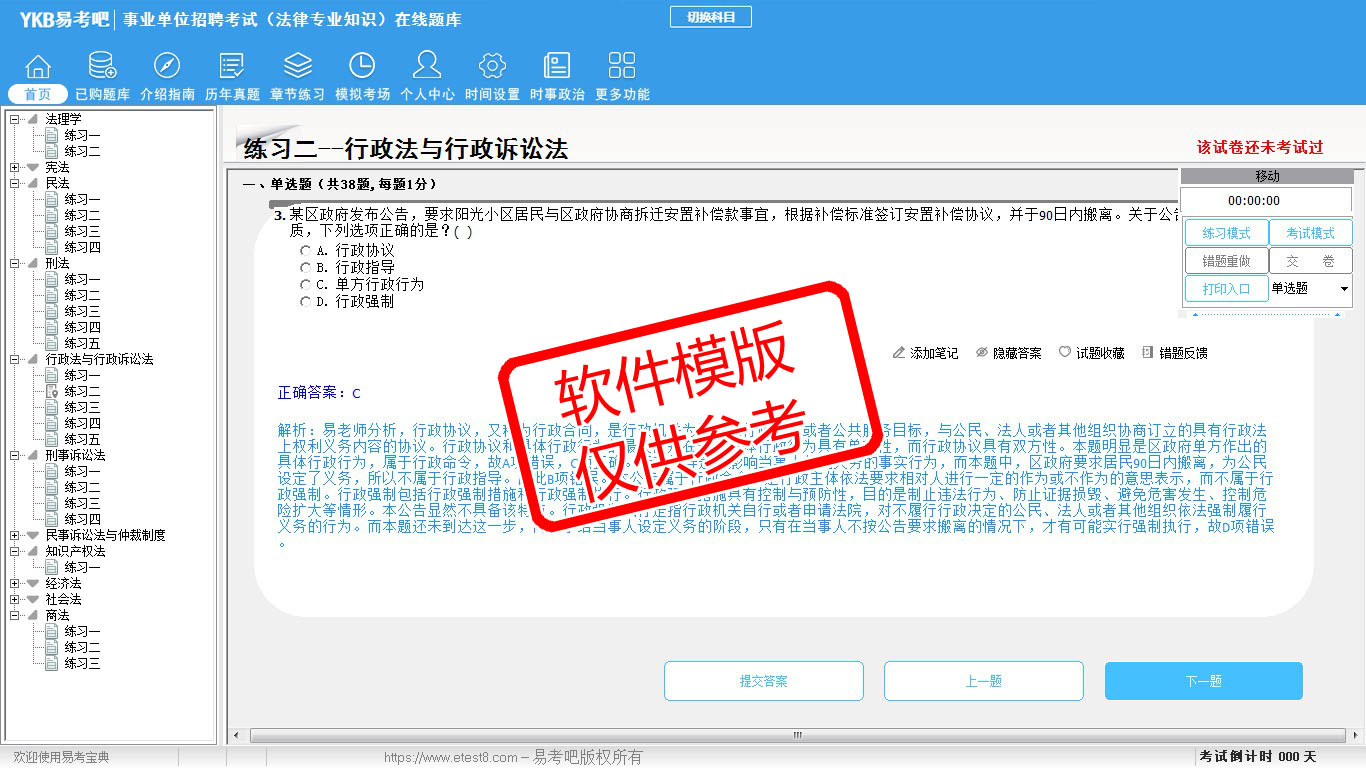Open the 已购题库 database icon
Image resolution: width=1366 pixels, height=768 pixels.
click(102, 67)
